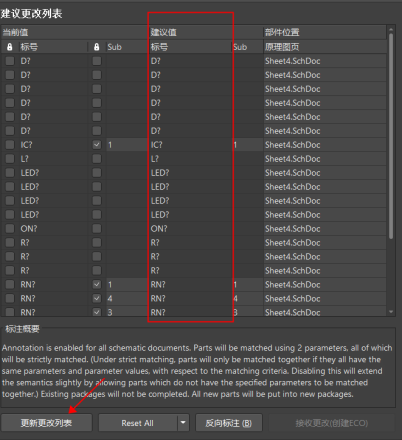Click the Reset All button

[x=138, y=423]
